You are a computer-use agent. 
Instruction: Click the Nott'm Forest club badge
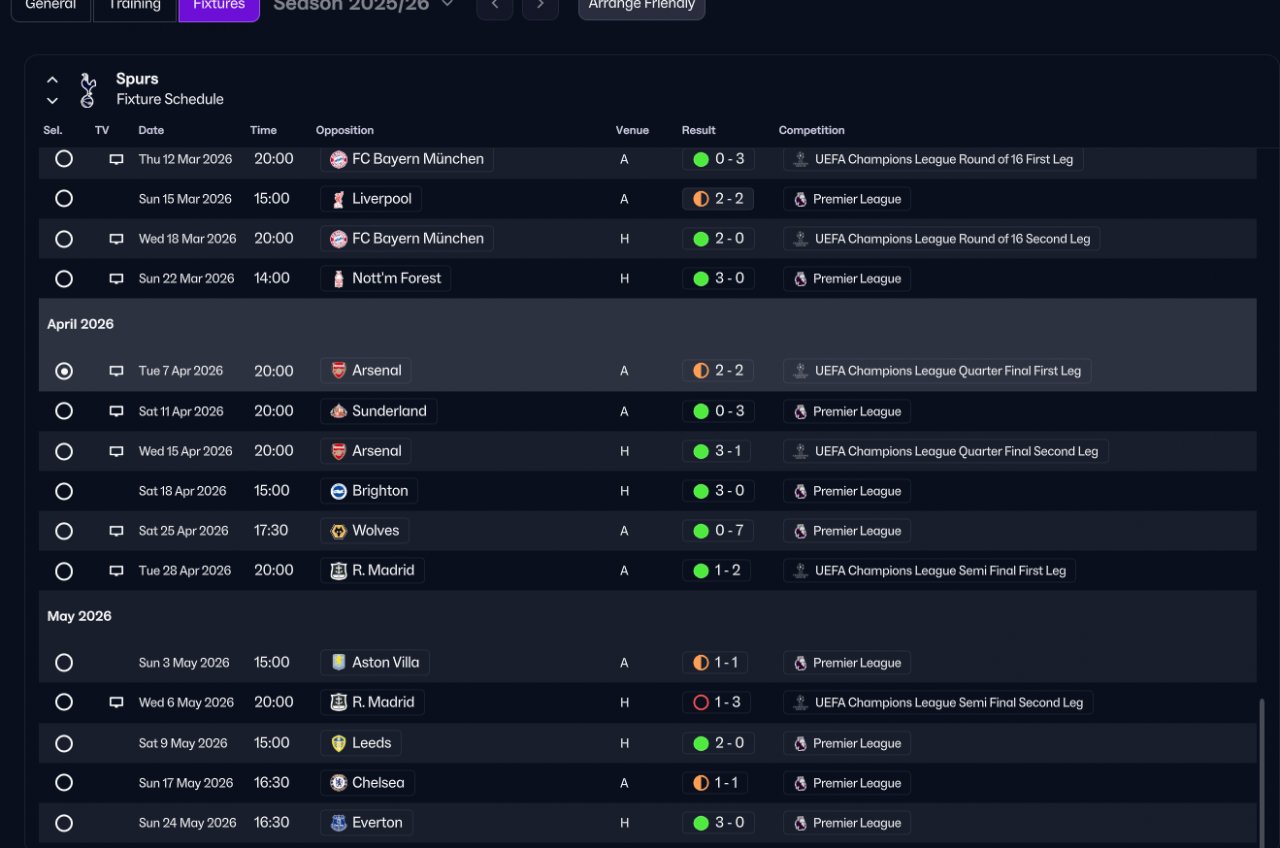pyautogui.click(x=339, y=279)
